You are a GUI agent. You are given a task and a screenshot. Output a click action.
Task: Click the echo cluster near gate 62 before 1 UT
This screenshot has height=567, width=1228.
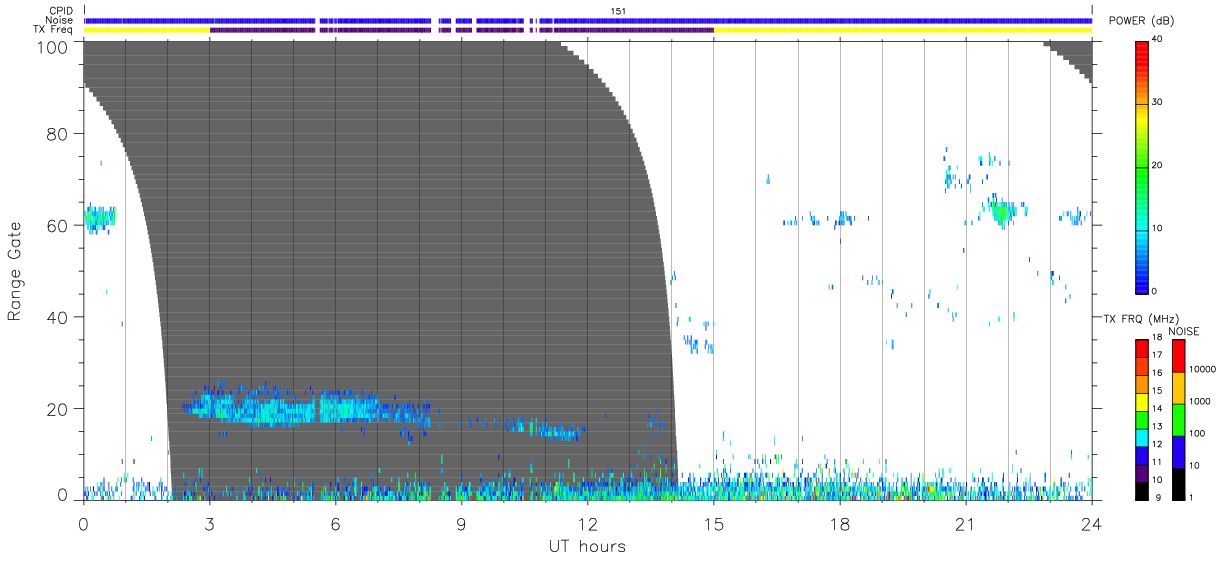point(100,217)
